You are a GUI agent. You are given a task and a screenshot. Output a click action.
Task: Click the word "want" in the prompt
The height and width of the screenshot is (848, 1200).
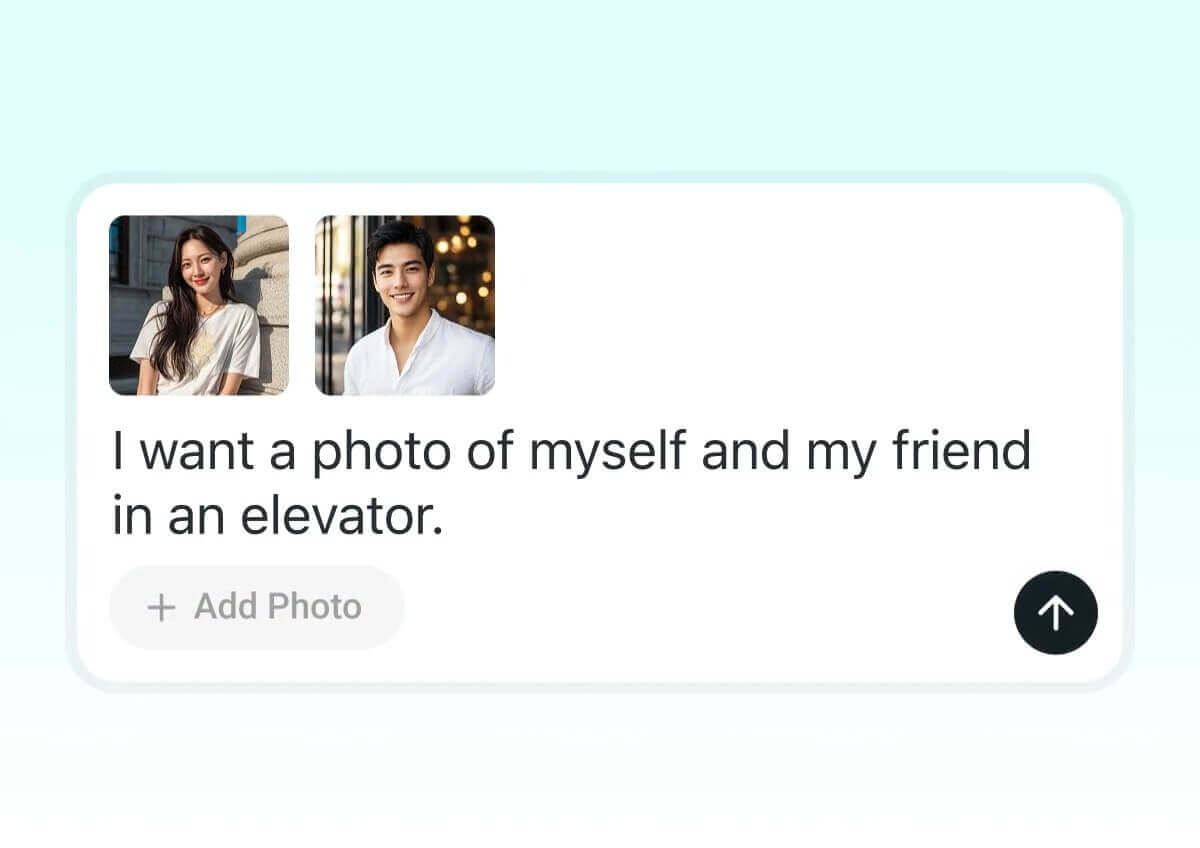tap(196, 452)
